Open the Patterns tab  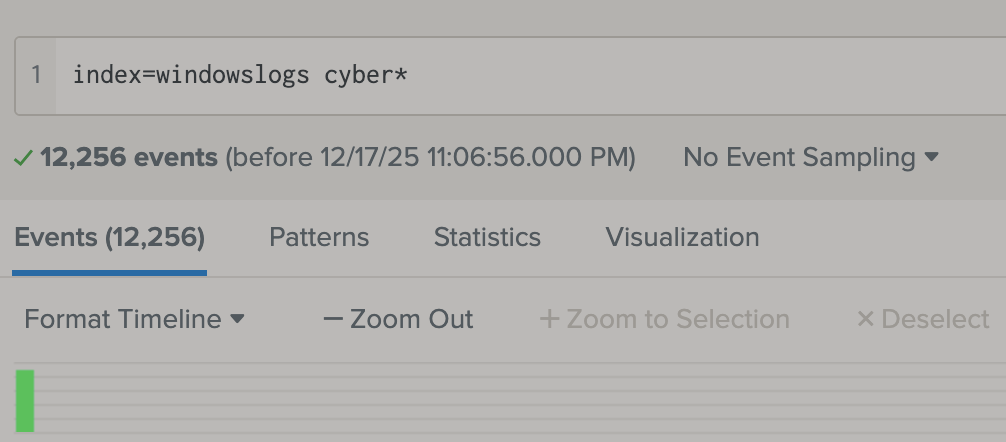pyautogui.click(x=319, y=238)
